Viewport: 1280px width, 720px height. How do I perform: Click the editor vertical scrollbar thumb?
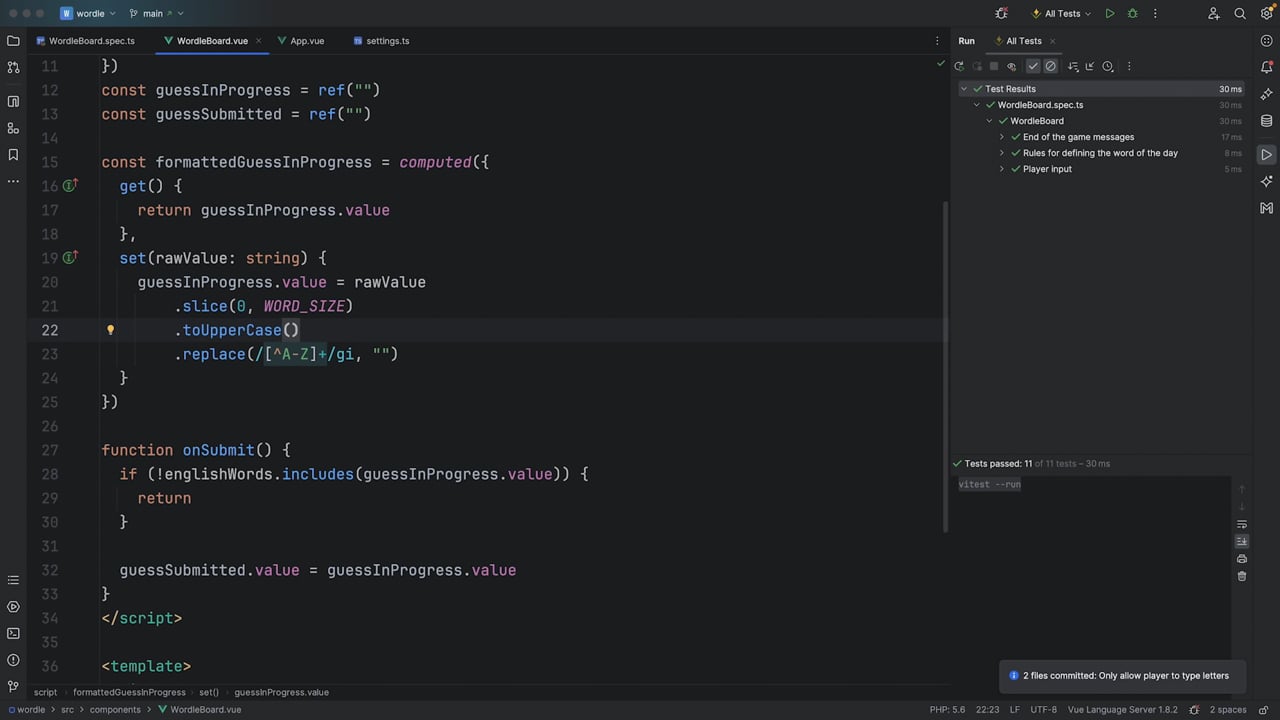944,367
